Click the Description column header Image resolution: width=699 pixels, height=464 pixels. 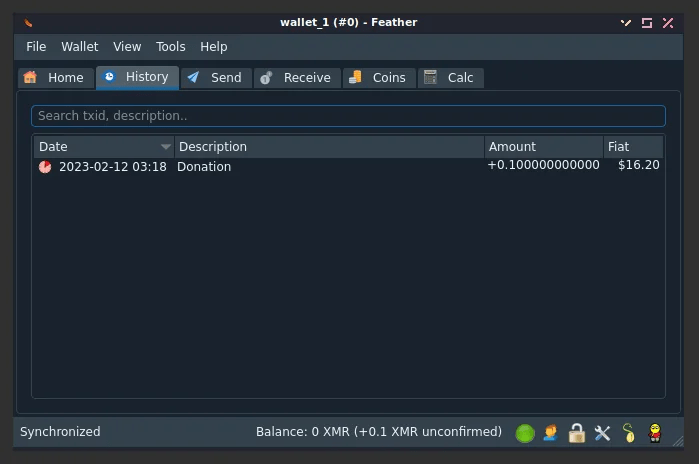[x=329, y=147]
